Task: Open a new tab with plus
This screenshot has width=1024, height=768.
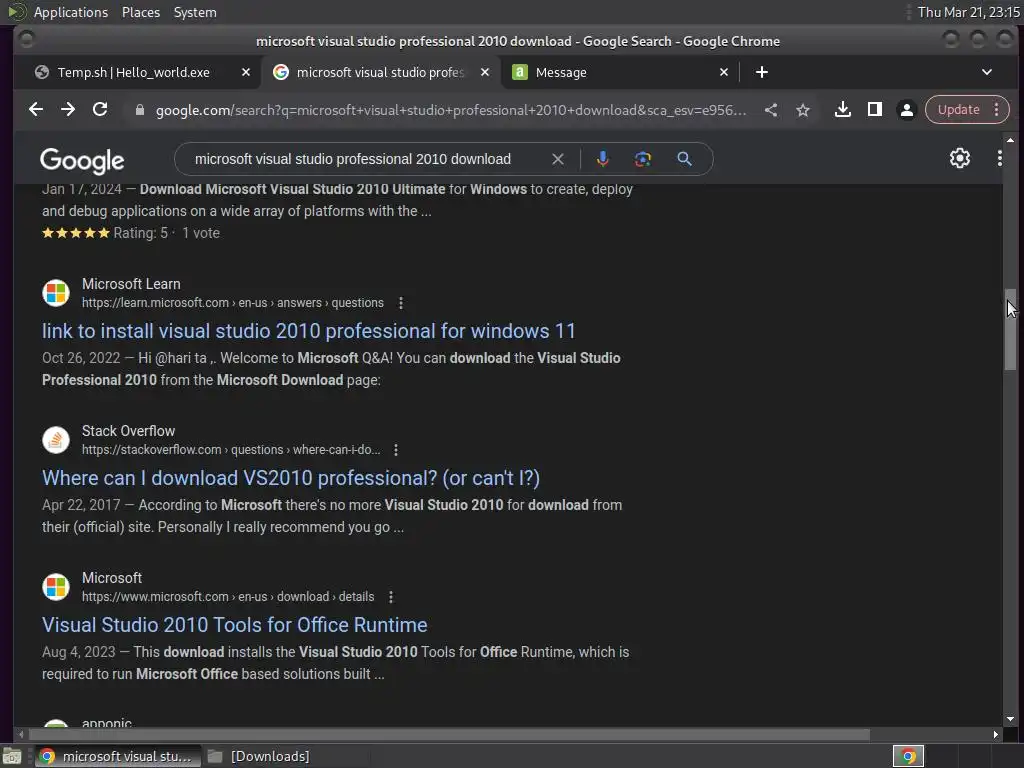Action: 761,72
